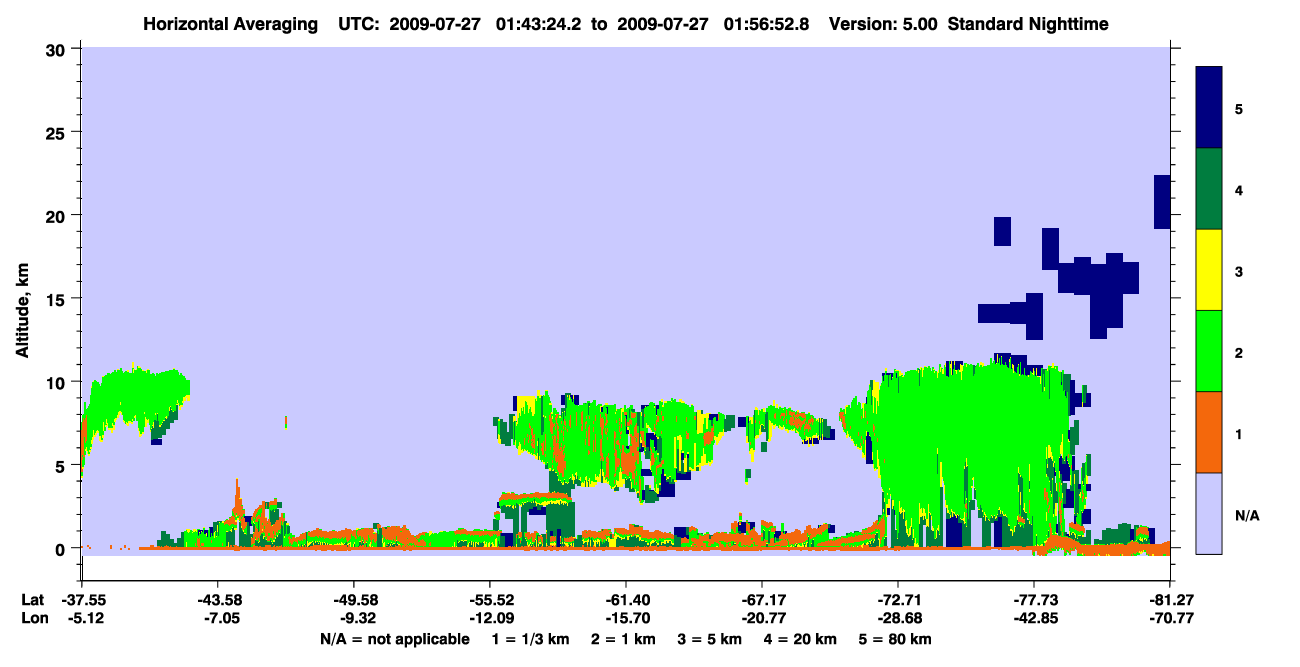This screenshot has height=667, width=1300.
Task: Click the yellow level 3 legend swatch
Action: [1209, 270]
